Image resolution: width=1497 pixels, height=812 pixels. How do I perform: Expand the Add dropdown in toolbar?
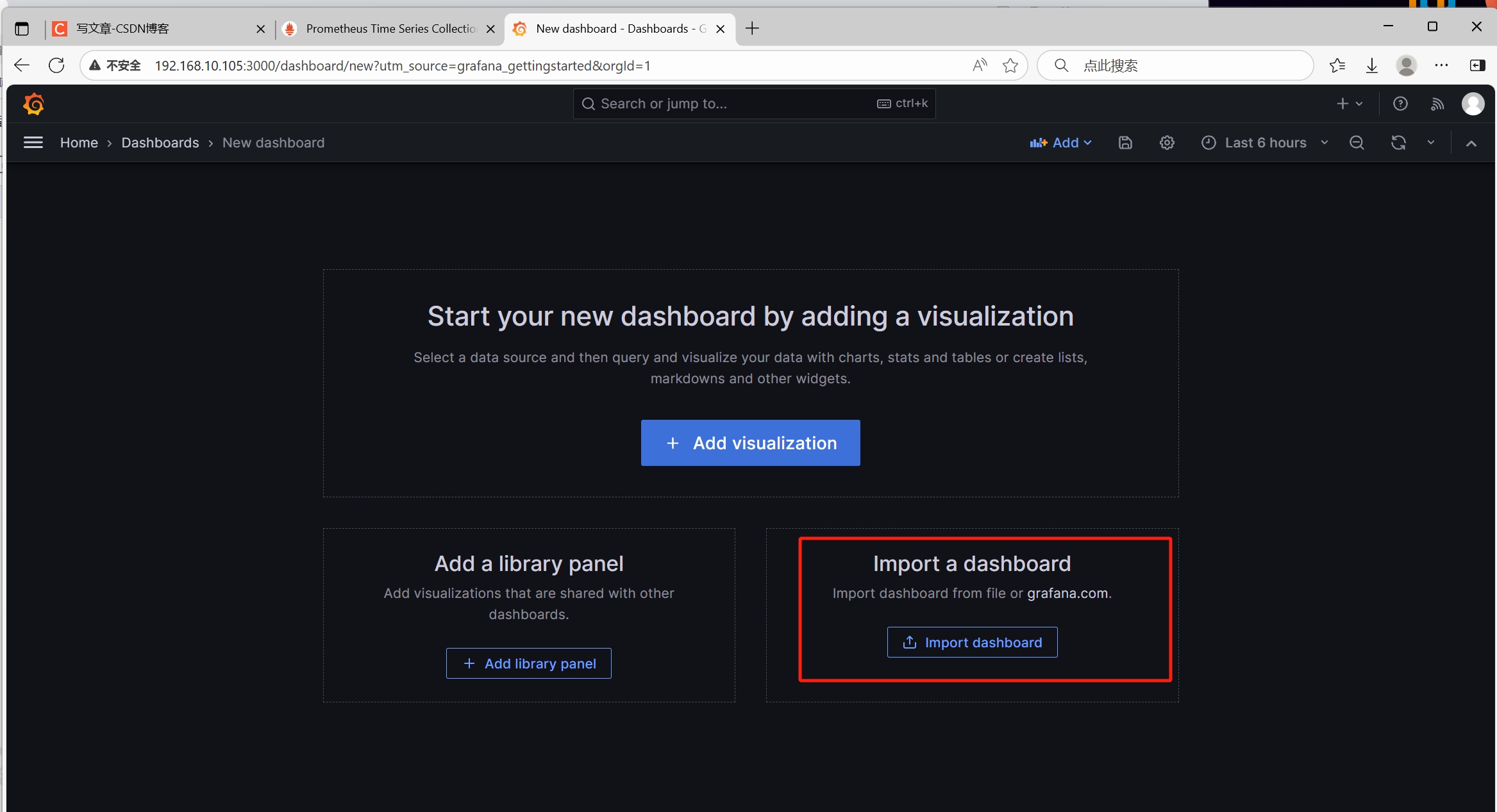(1061, 142)
